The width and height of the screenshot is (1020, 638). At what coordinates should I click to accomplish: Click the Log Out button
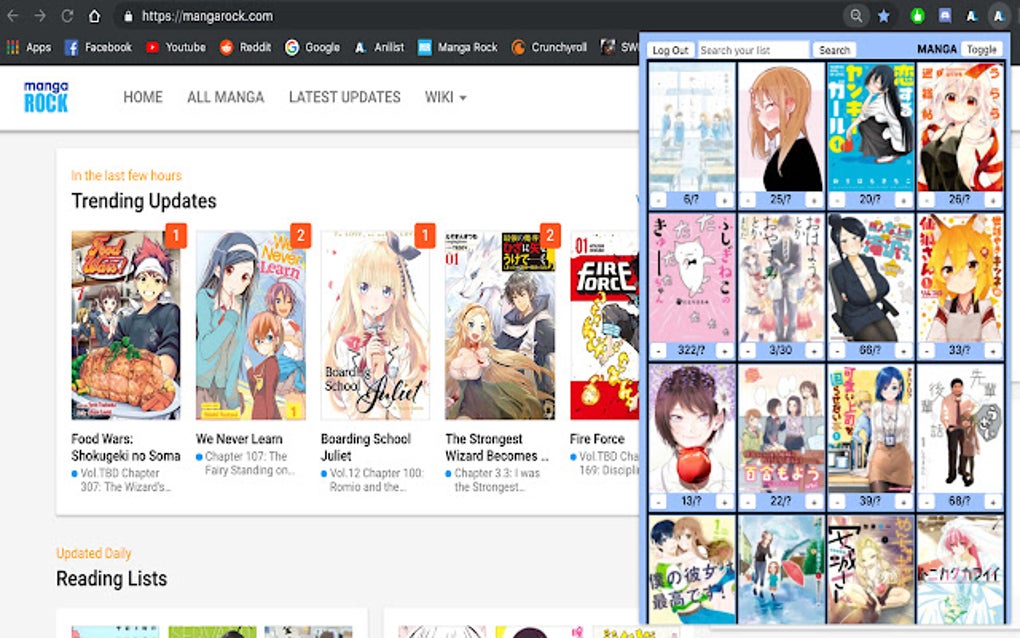pyautogui.click(x=670, y=48)
